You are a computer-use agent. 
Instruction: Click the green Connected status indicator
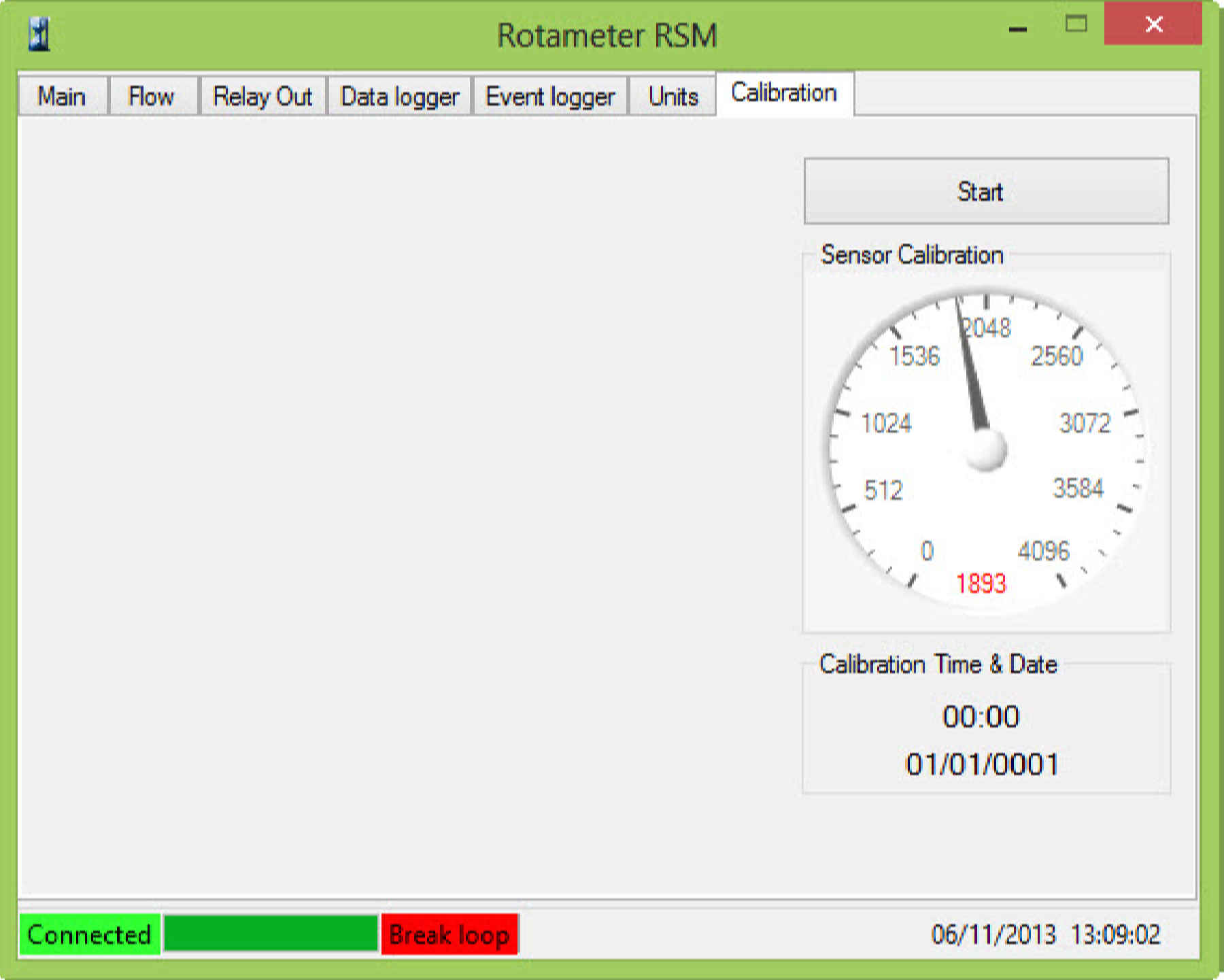tap(89, 935)
